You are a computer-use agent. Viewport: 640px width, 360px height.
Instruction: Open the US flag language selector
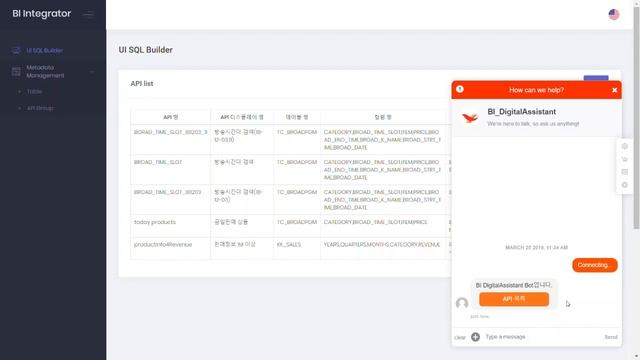[x=613, y=14]
